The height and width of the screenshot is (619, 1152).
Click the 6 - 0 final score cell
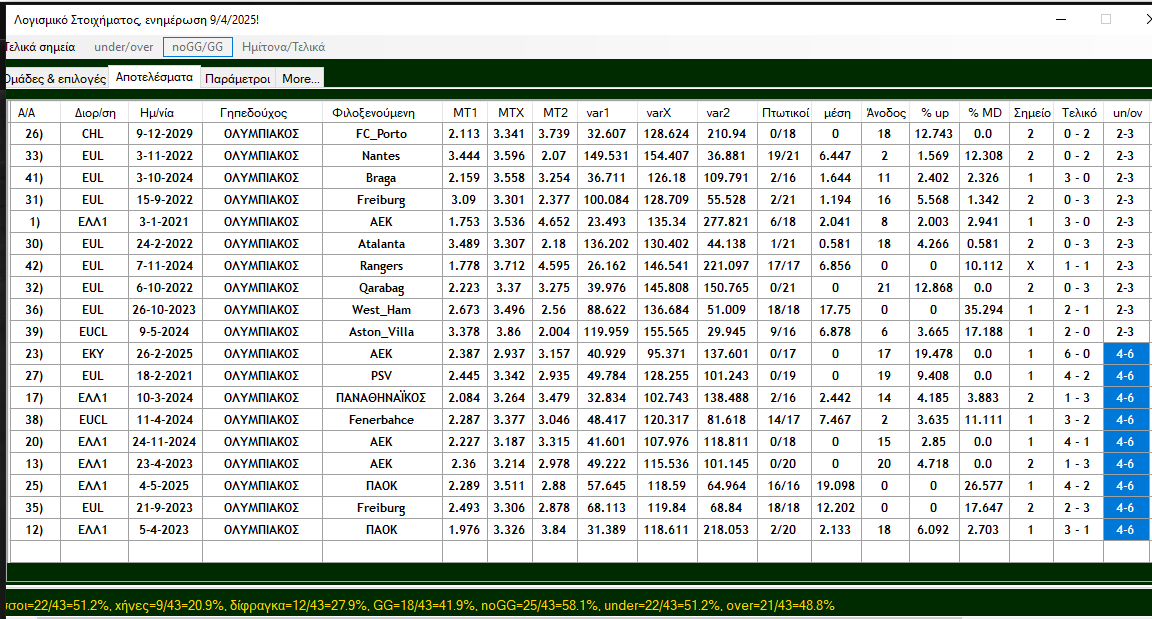click(x=1079, y=354)
